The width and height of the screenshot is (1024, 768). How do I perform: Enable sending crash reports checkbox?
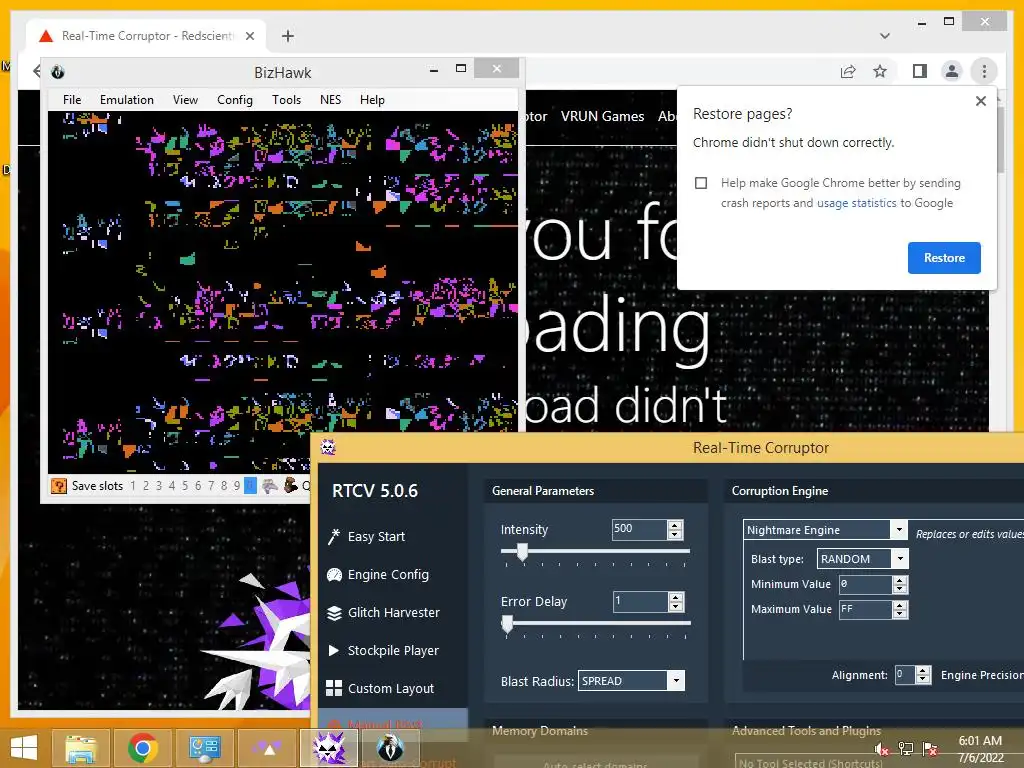pyautogui.click(x=701, y=183)
